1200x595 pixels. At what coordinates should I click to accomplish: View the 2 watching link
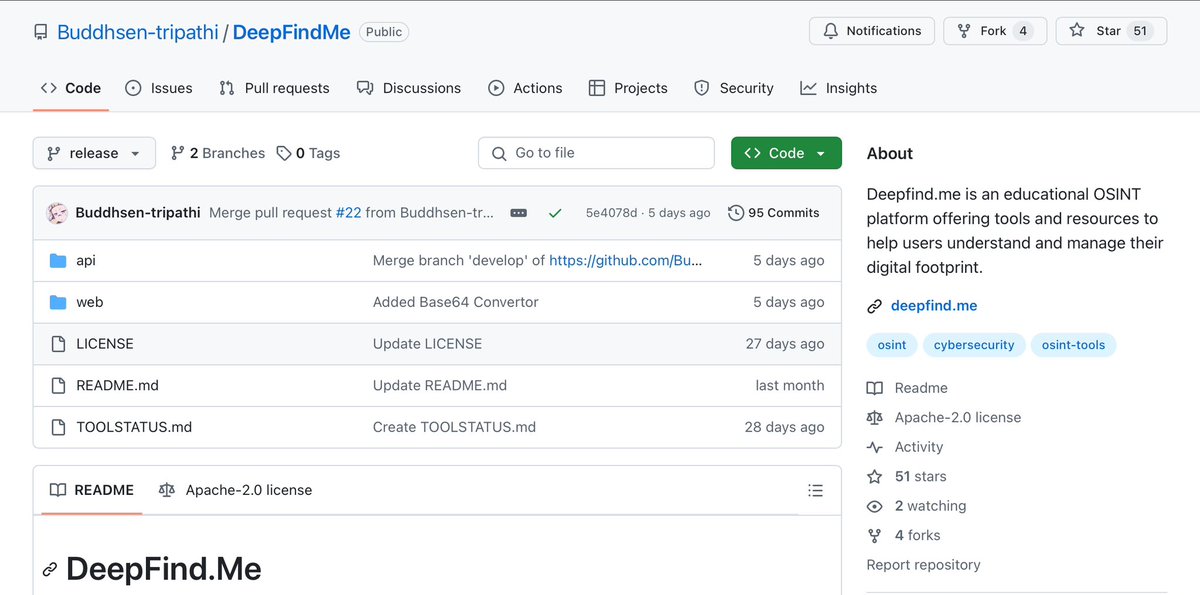pos(917,506)
